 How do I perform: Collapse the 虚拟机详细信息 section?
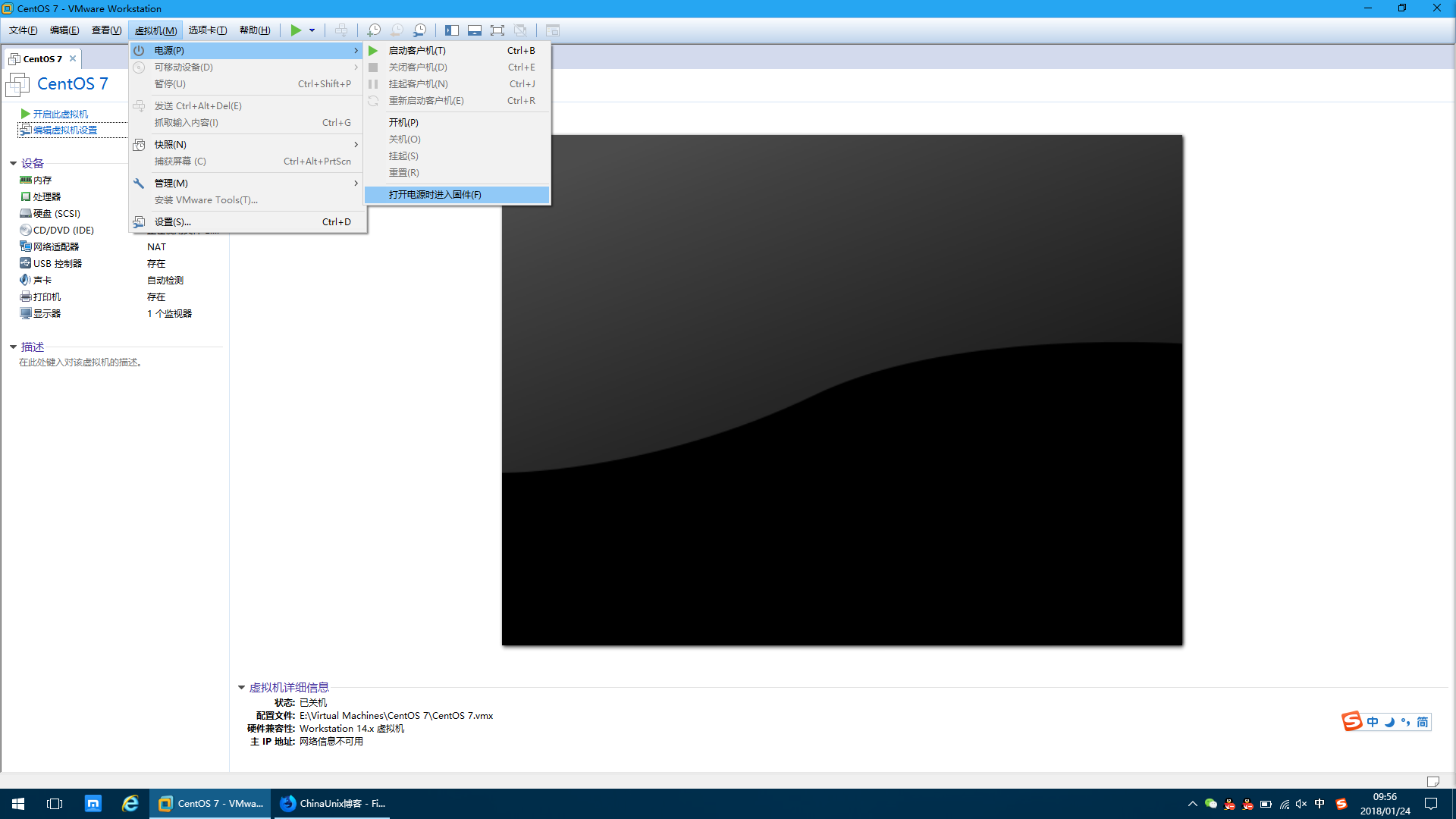[x=241, y=687]
